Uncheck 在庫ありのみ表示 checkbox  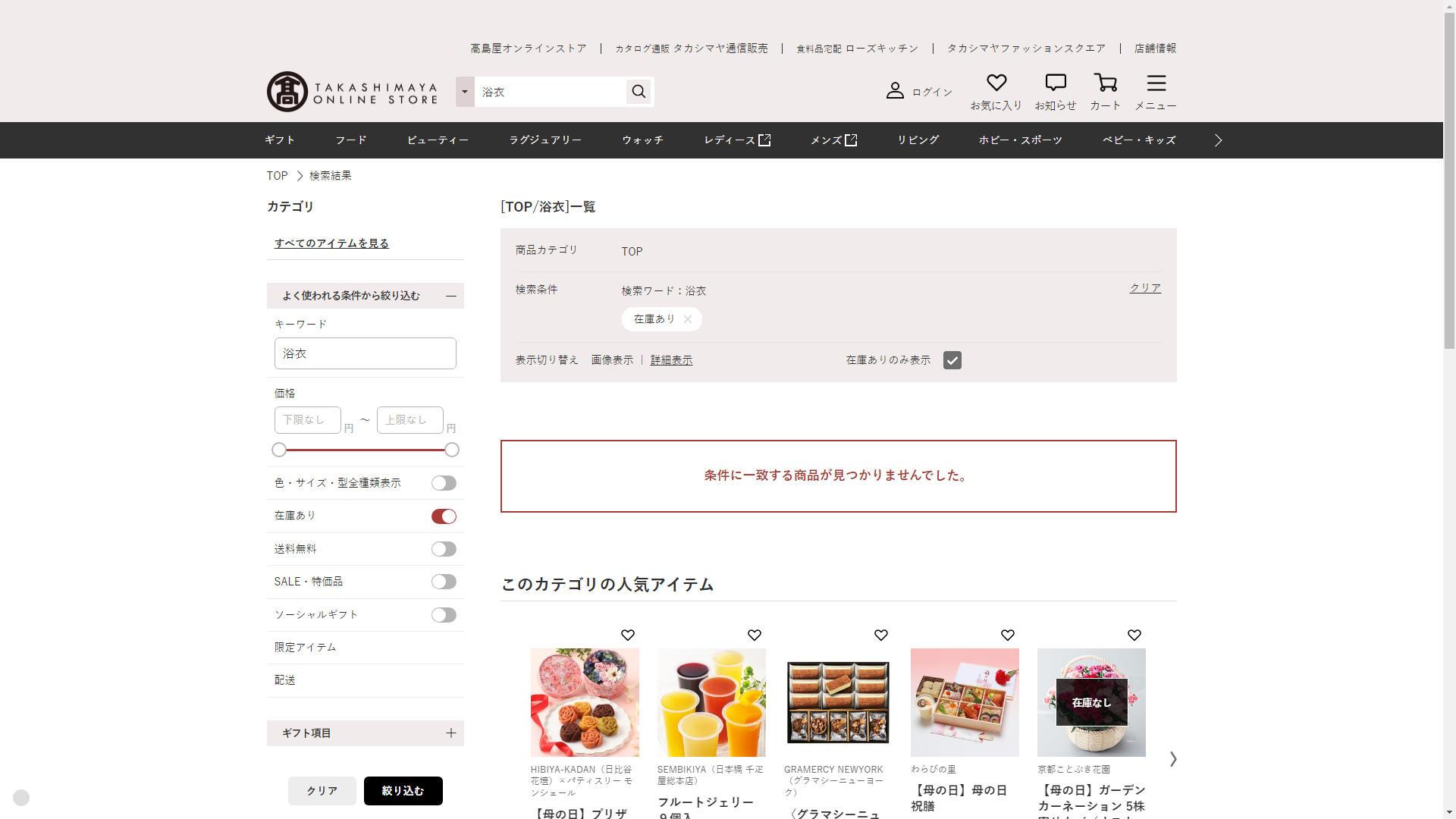[952, 360]
